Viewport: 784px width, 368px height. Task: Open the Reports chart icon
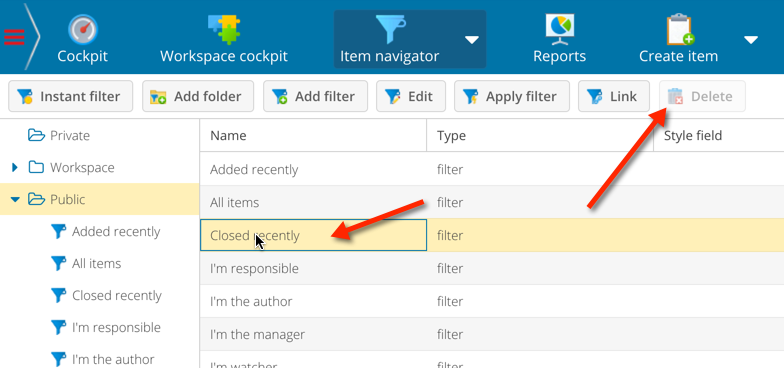[x=559, y=30]
